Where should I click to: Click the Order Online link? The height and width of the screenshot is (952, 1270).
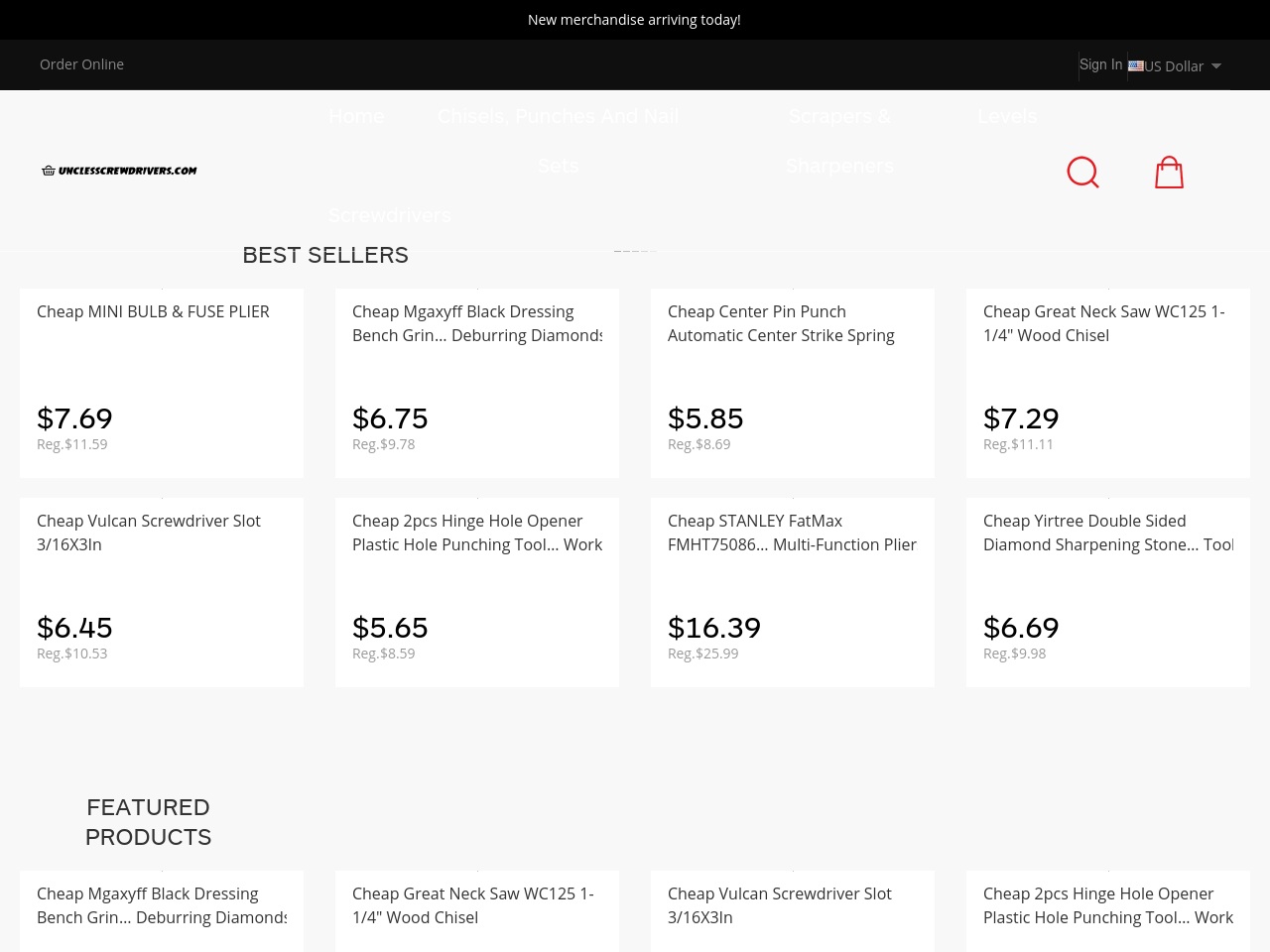(81, 64)
